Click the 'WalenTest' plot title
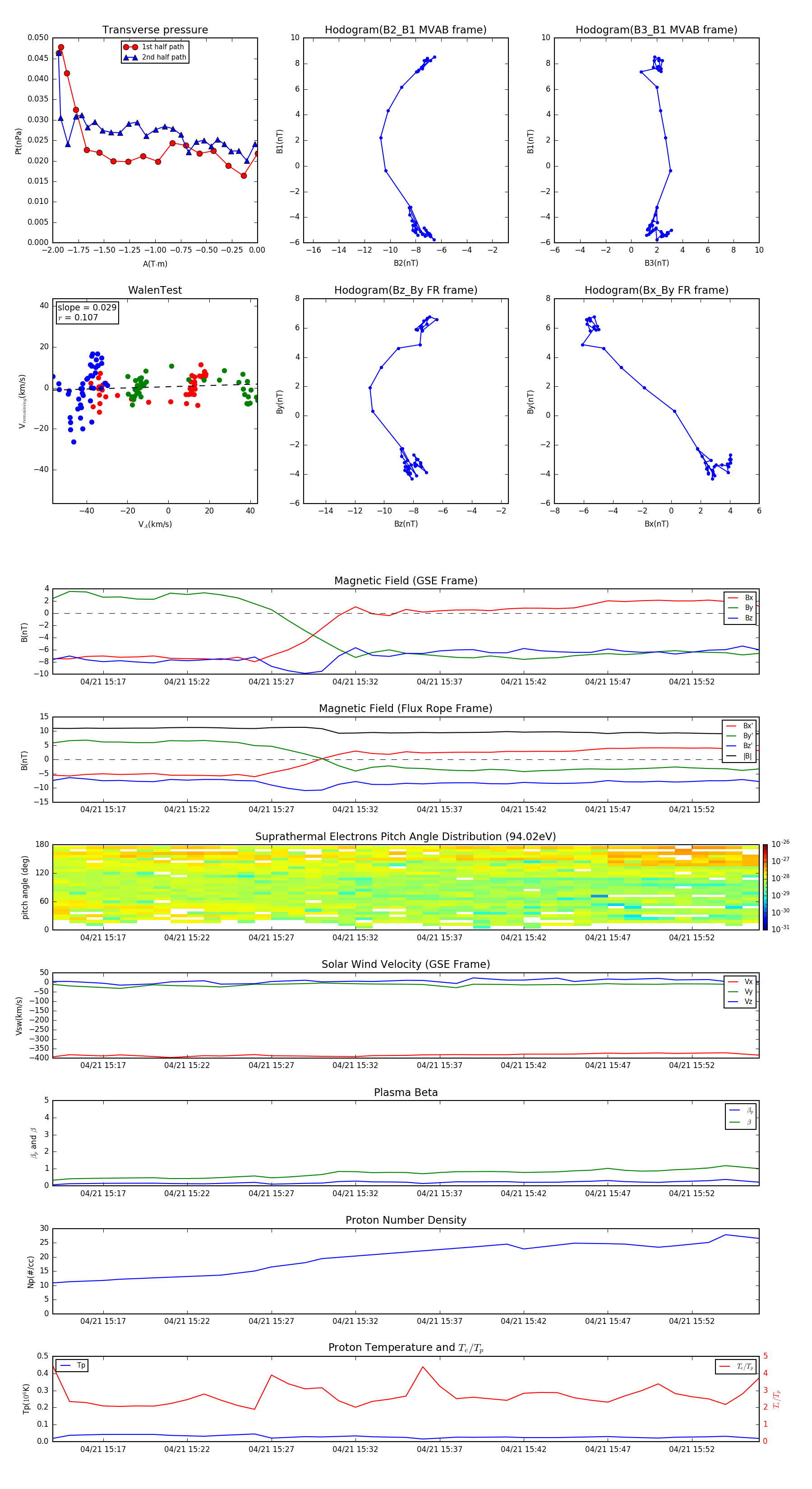812x1489 pixels. (155, 290)
